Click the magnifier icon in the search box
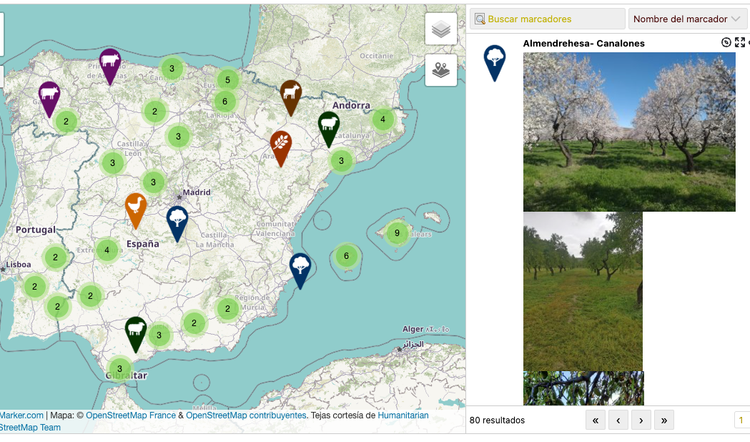Viewport: 750px width, 442px height. pos(479,19)
